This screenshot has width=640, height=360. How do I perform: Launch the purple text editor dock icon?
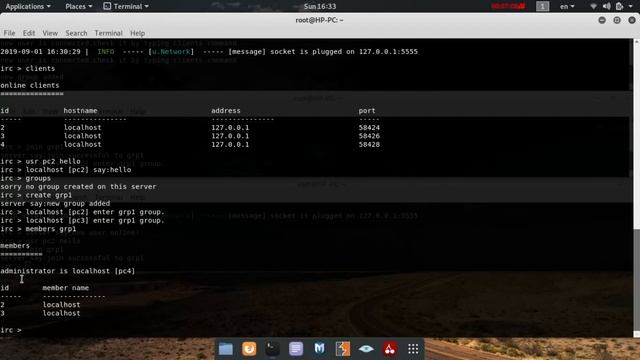point(296,349)
